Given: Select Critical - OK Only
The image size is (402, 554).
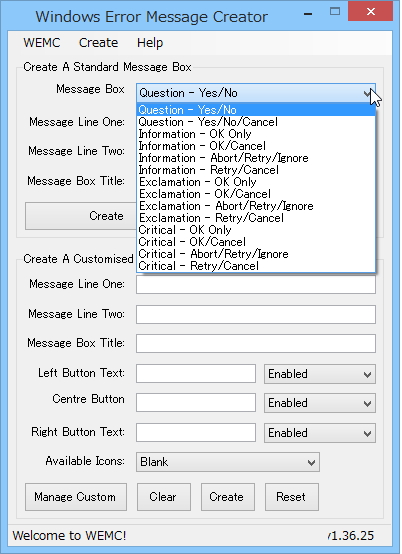Looking at the screenshot, I should pos(256,230).
